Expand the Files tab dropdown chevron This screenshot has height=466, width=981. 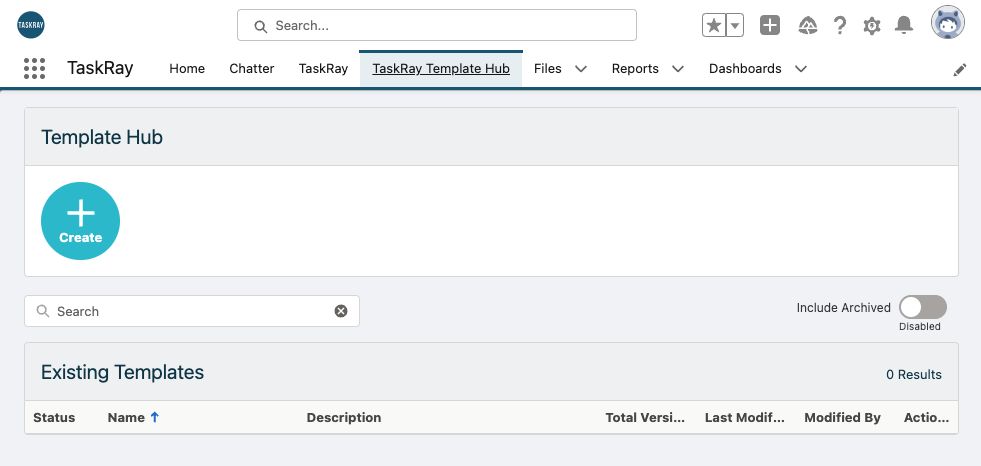tap(581, 69)
